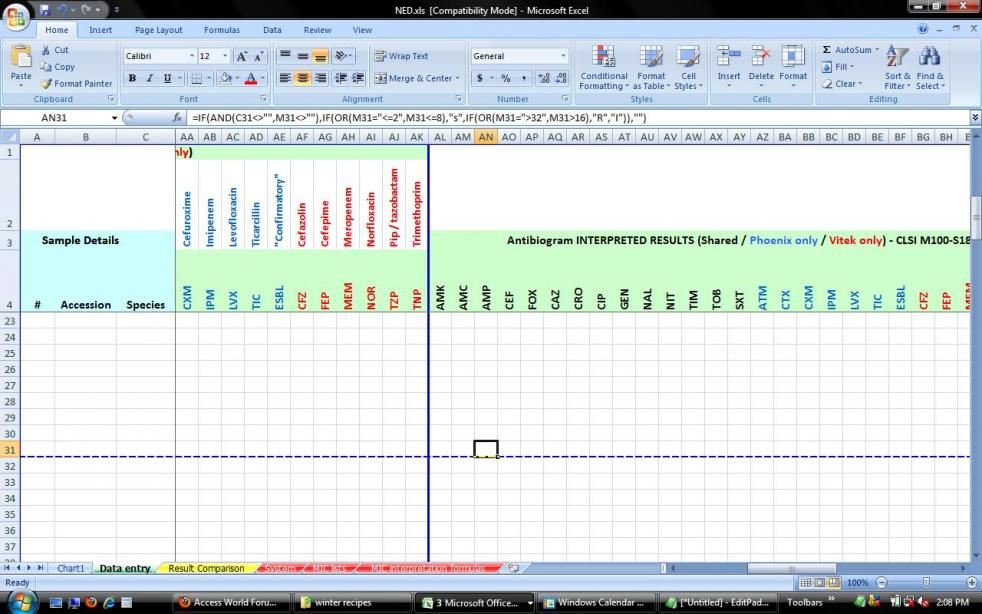Open the Name Box dropdown beside AN31

click(114, 118)
